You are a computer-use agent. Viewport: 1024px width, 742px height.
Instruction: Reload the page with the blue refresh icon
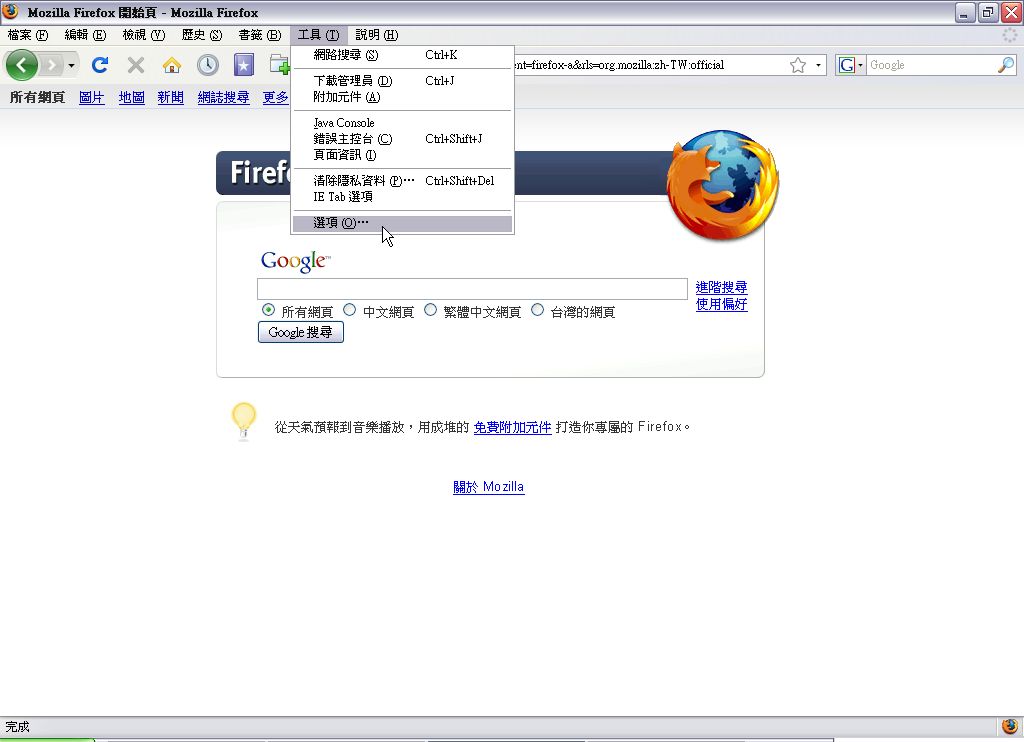100,65
